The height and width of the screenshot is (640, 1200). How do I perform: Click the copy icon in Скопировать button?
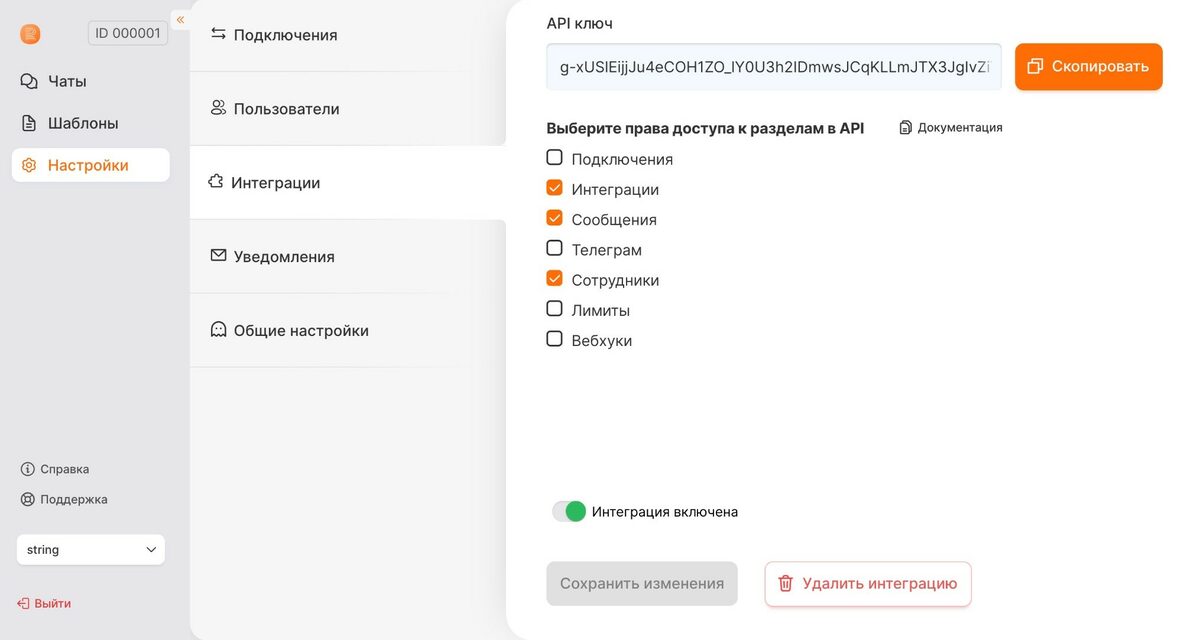pyautogui.click(x=1035, y=66)
